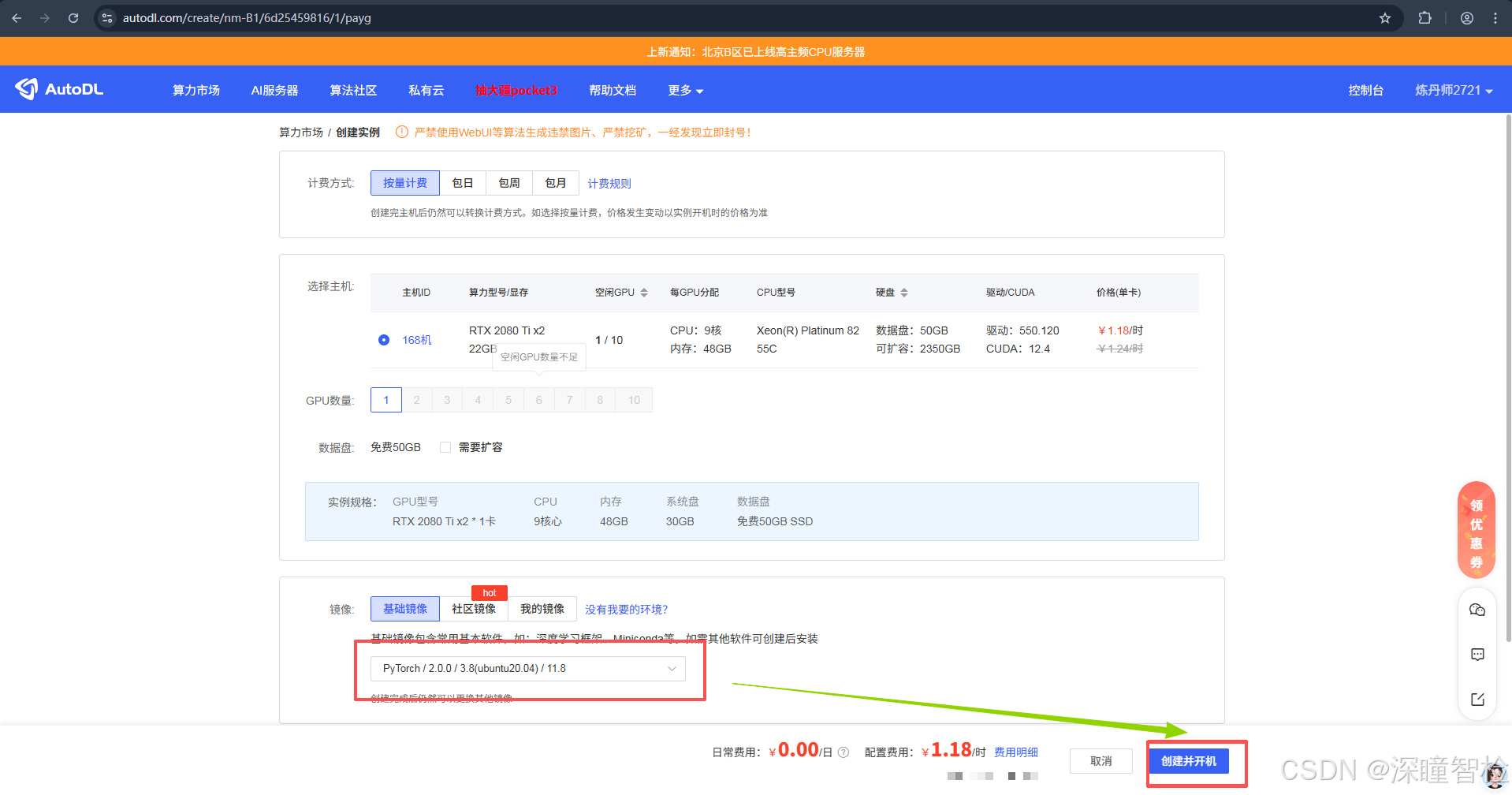Expand the 炼丹师2721 account menu
1512x795 pixels.
coord(1453,91)
